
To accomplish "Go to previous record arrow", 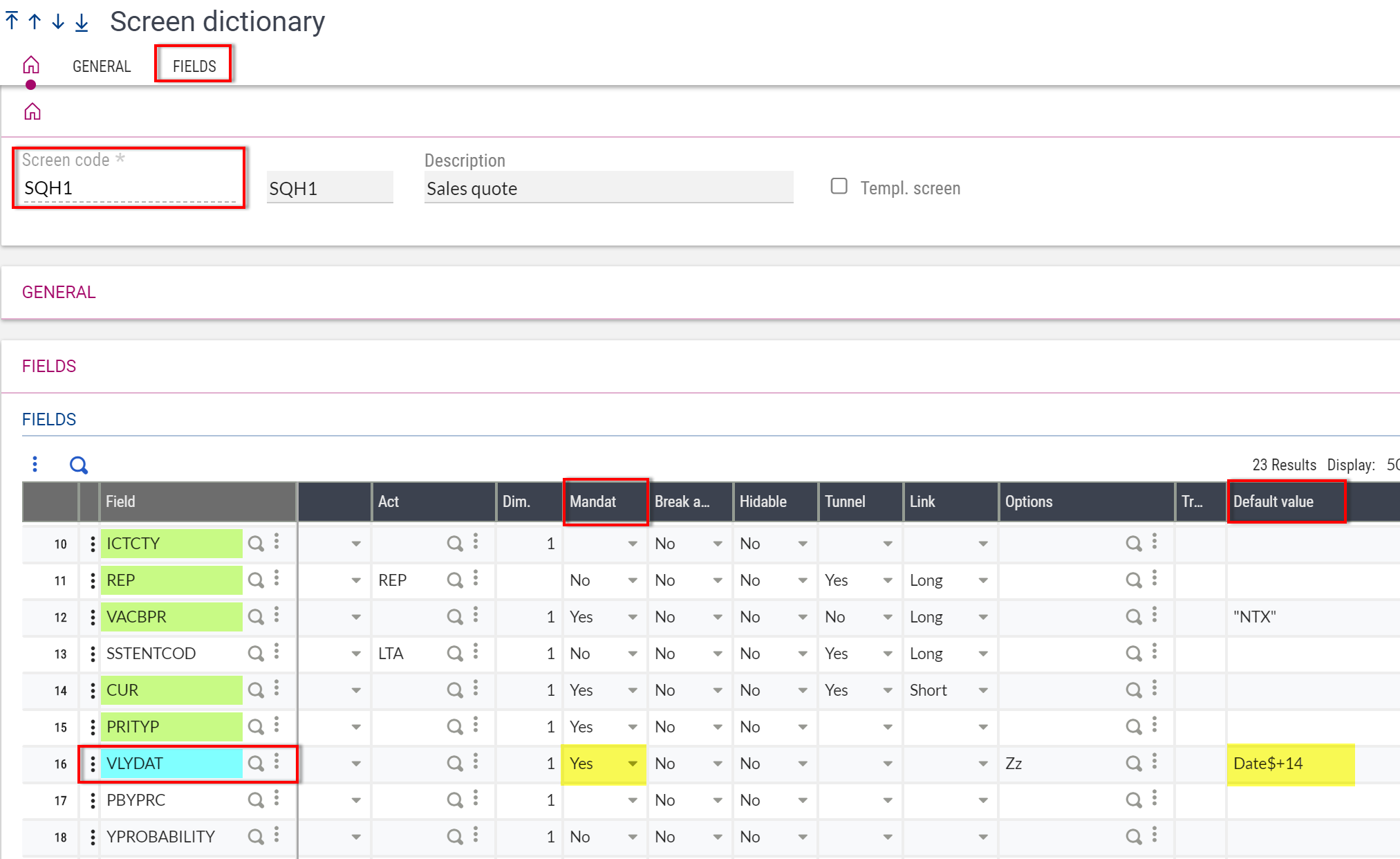I will 35,21.
